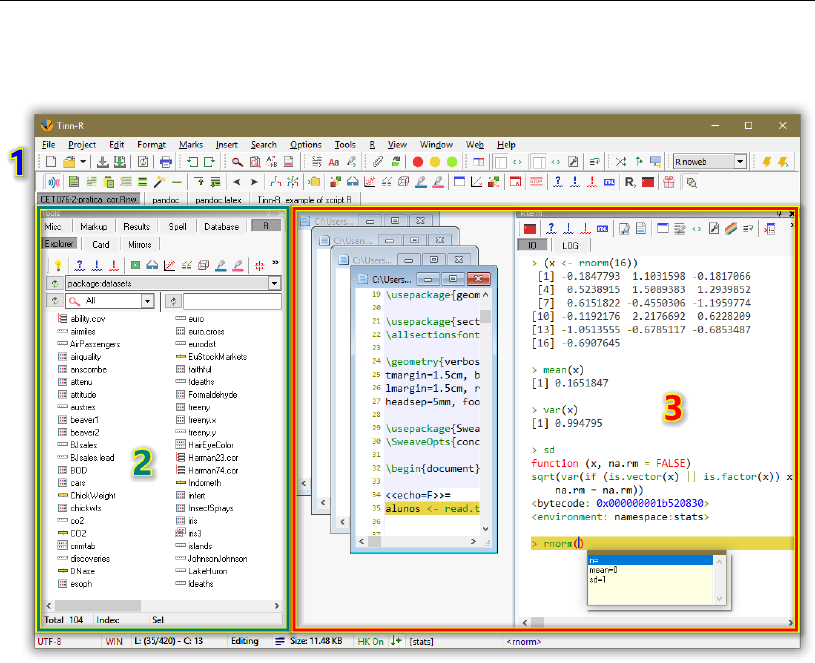815x663 pixels.
Task: Choose 'mean=0' in the autocomplete popup
Action: pos(604,569)
